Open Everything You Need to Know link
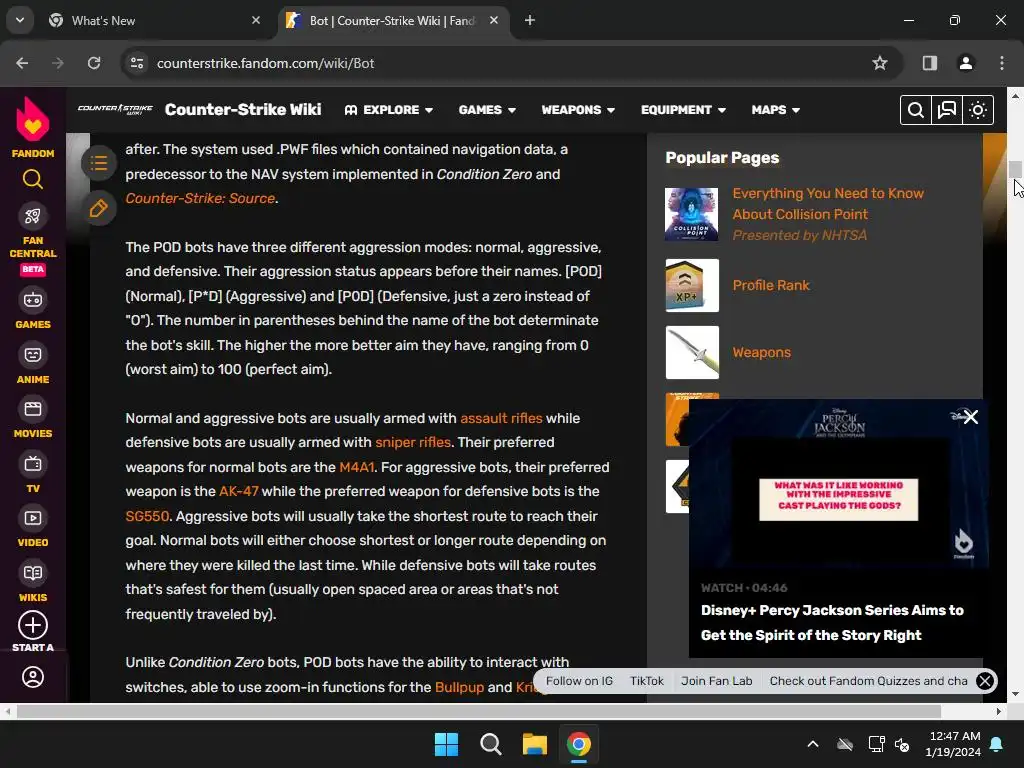The image size is (1024, 768). [828, 204]
